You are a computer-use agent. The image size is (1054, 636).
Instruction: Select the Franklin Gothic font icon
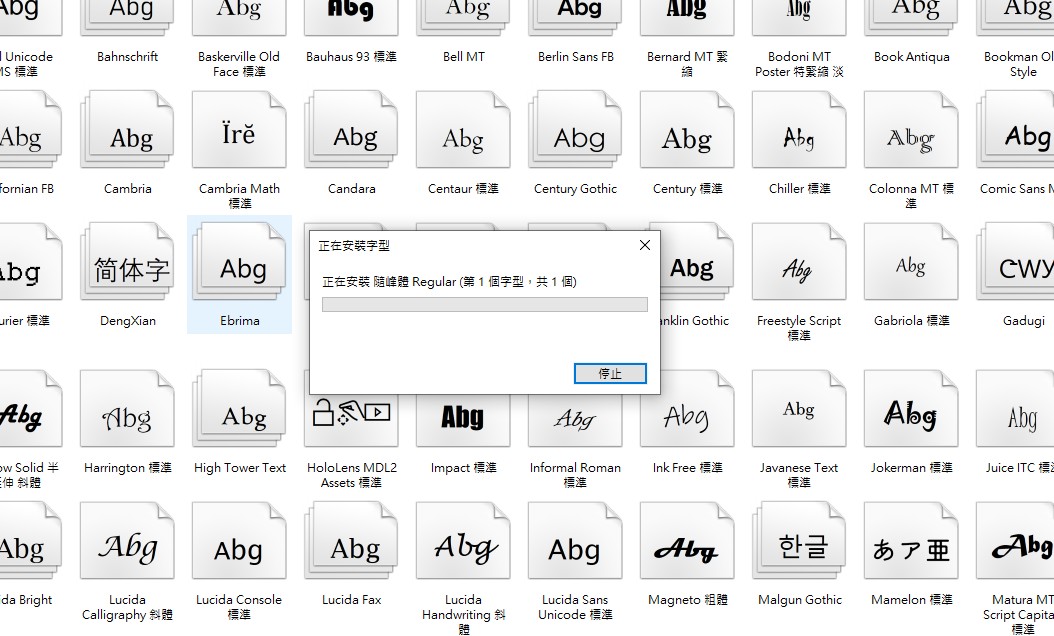(697, 262)
